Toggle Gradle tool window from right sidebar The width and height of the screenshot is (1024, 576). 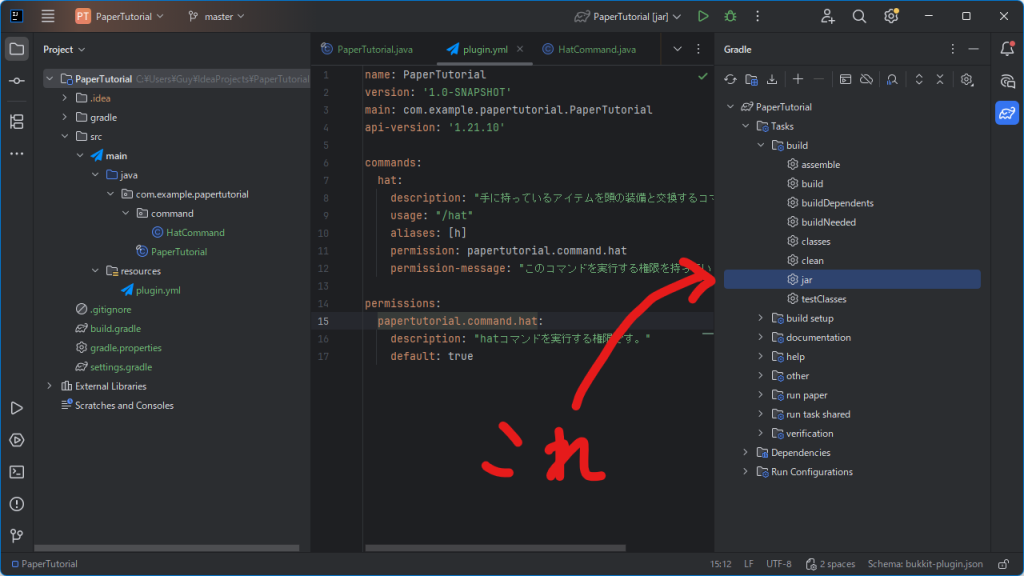click(x=1007, y=113)
